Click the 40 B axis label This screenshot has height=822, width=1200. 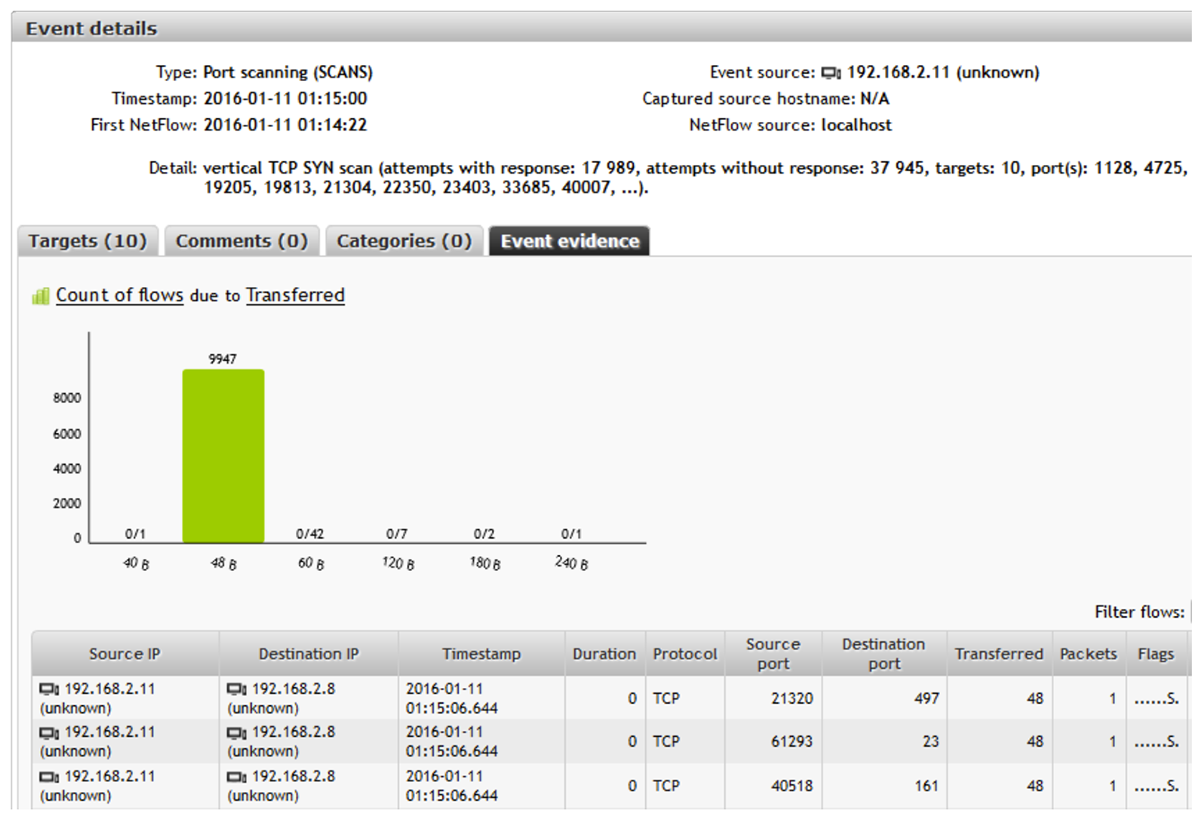point(134,564)
